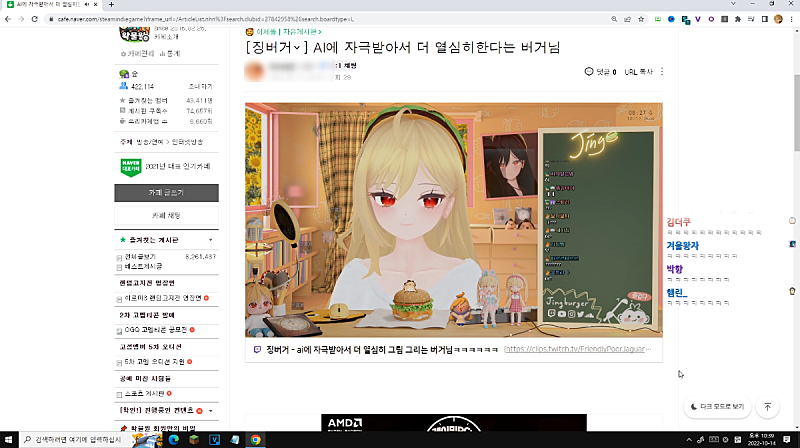Open the OGQ 고멤티콘 공모전 board
800x448 pixels.
(x=156, y=330)
